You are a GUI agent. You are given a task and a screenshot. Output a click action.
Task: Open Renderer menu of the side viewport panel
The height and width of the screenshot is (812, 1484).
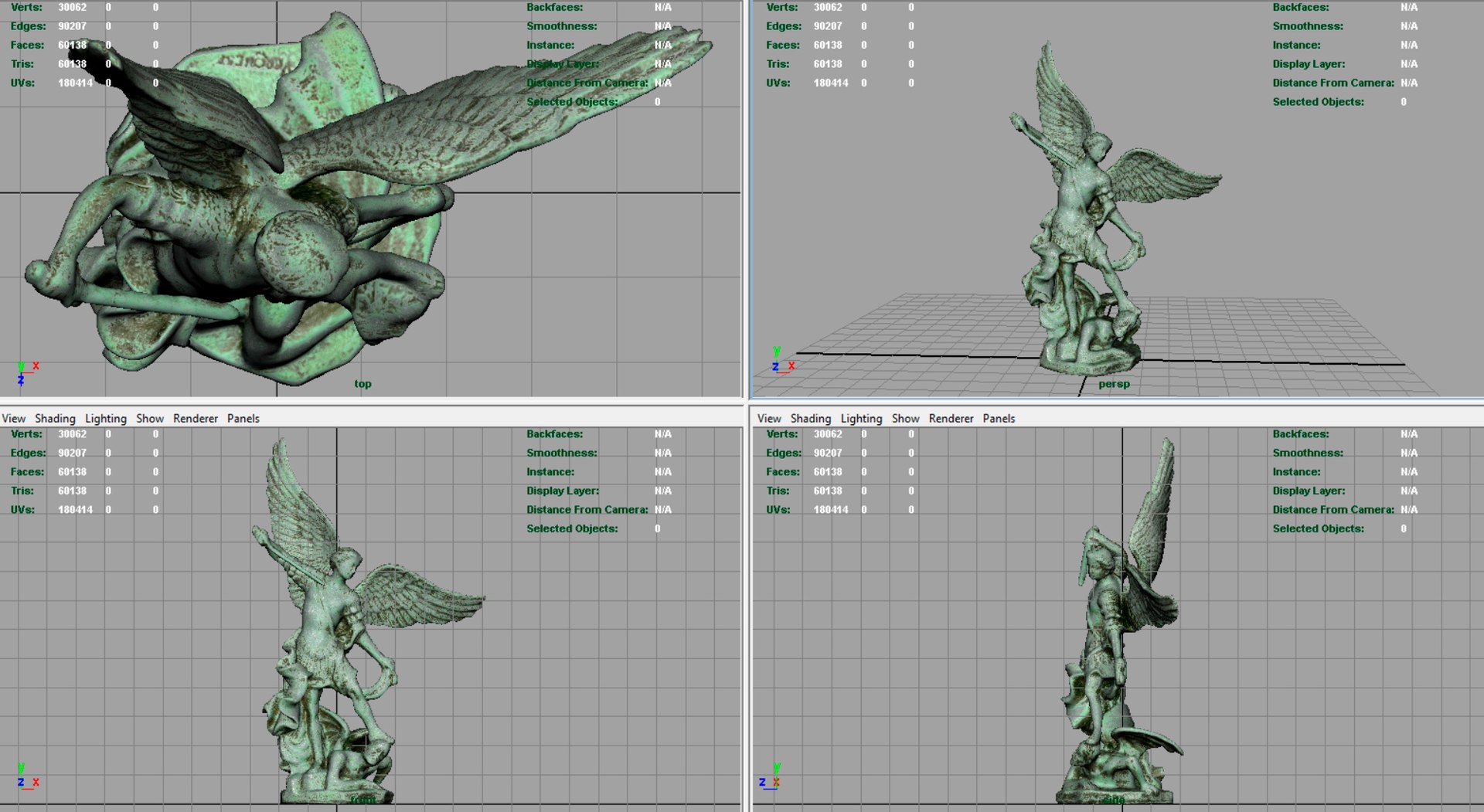[951, 418]
